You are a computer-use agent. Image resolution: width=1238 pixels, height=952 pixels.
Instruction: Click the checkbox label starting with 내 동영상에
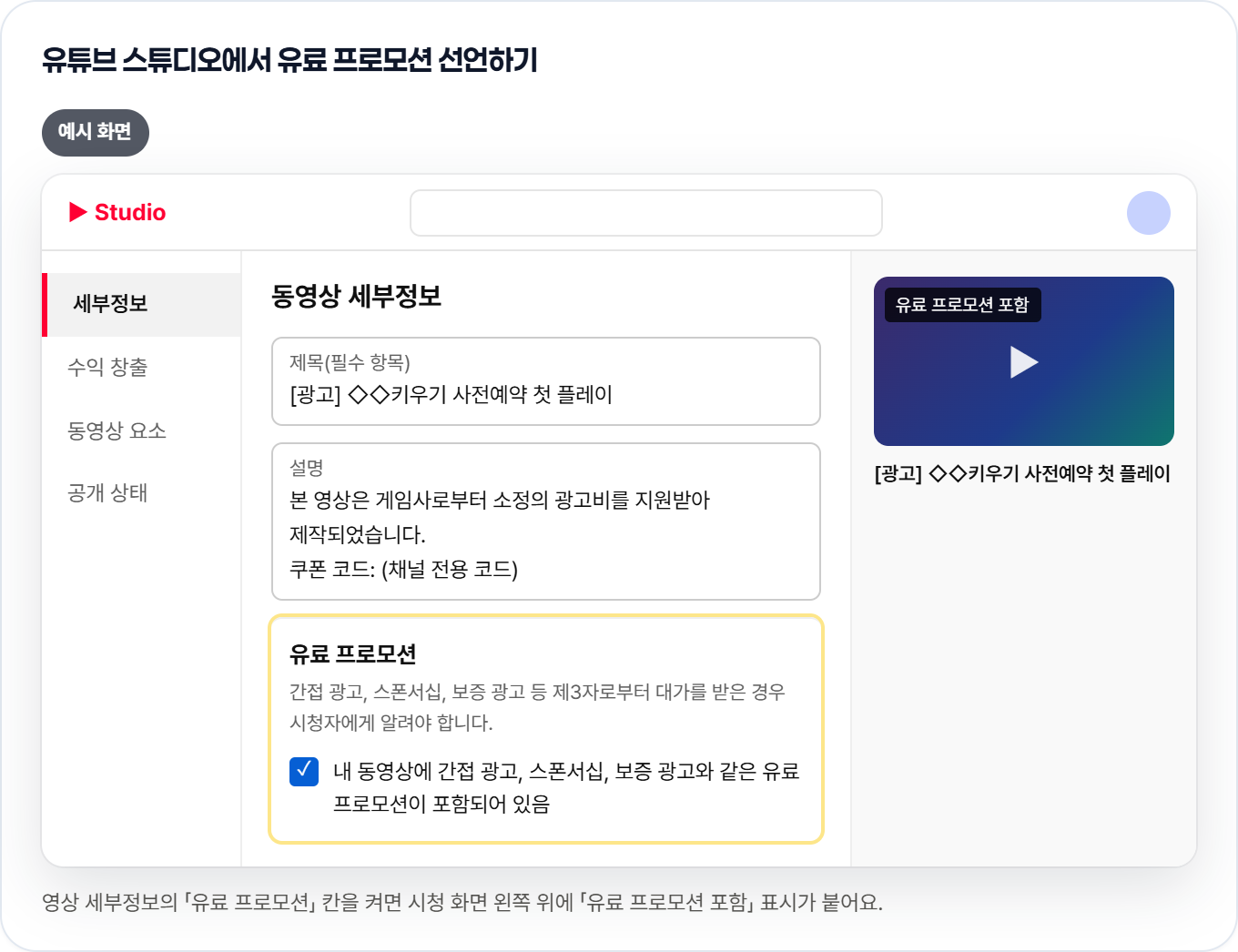566,788
